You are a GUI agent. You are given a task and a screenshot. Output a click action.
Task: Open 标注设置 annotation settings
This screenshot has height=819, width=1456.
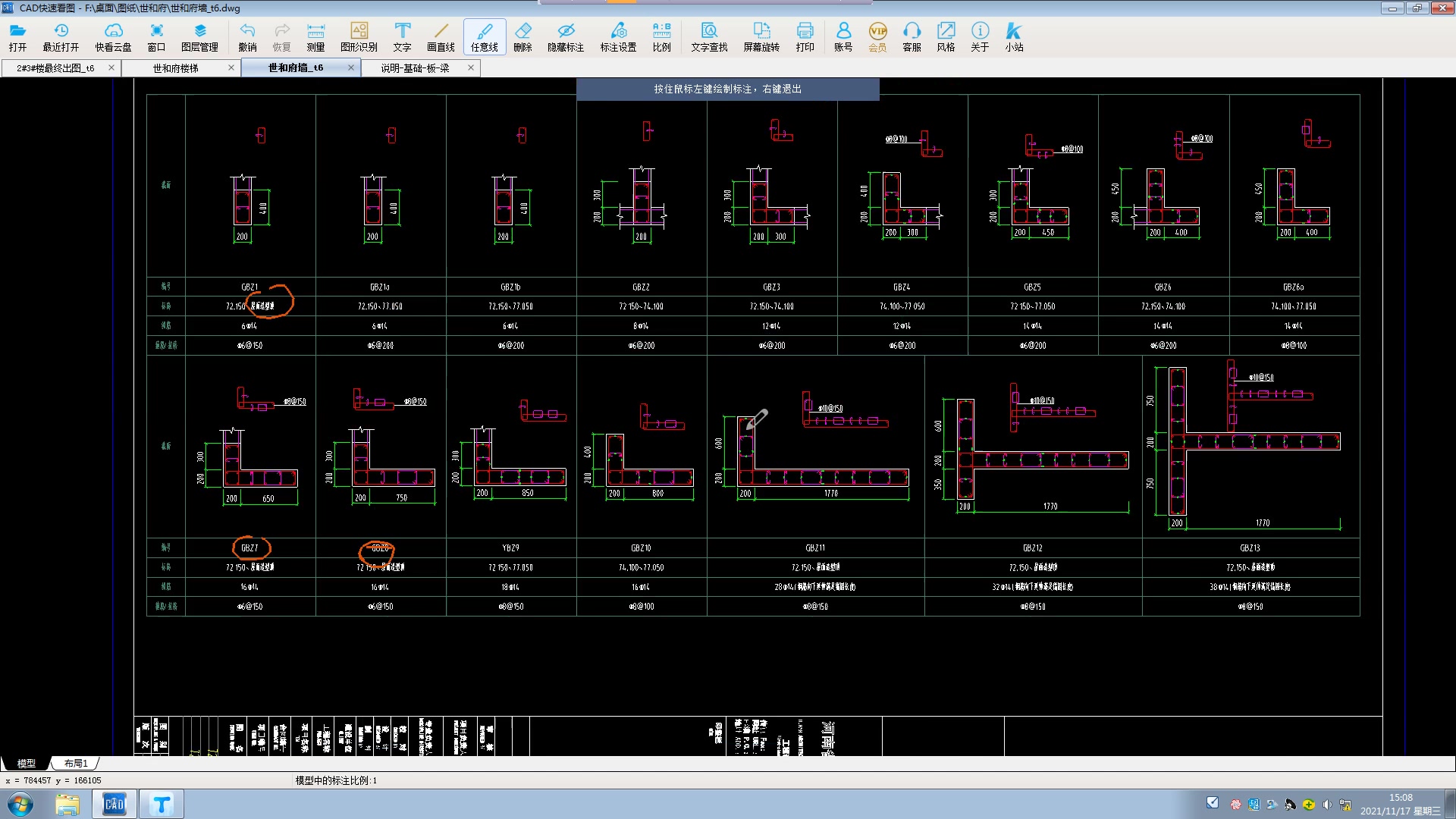click(x=618, y=36)
